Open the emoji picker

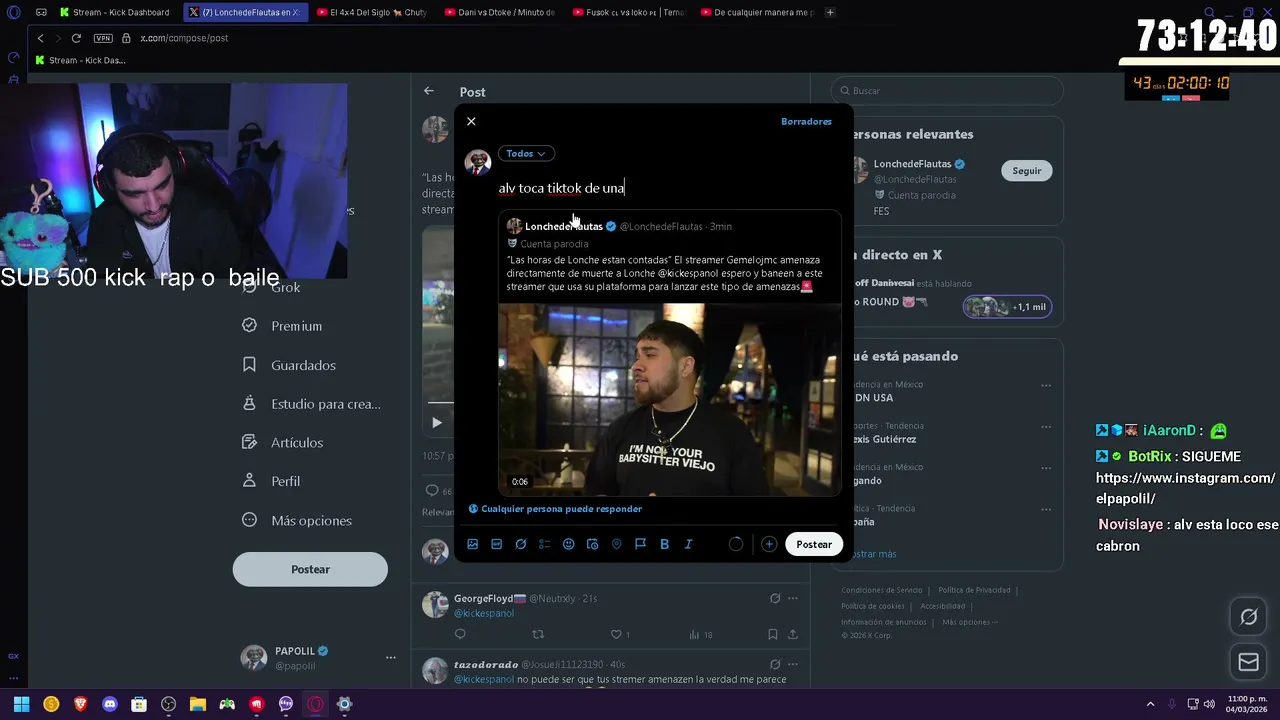click(569, 544)
